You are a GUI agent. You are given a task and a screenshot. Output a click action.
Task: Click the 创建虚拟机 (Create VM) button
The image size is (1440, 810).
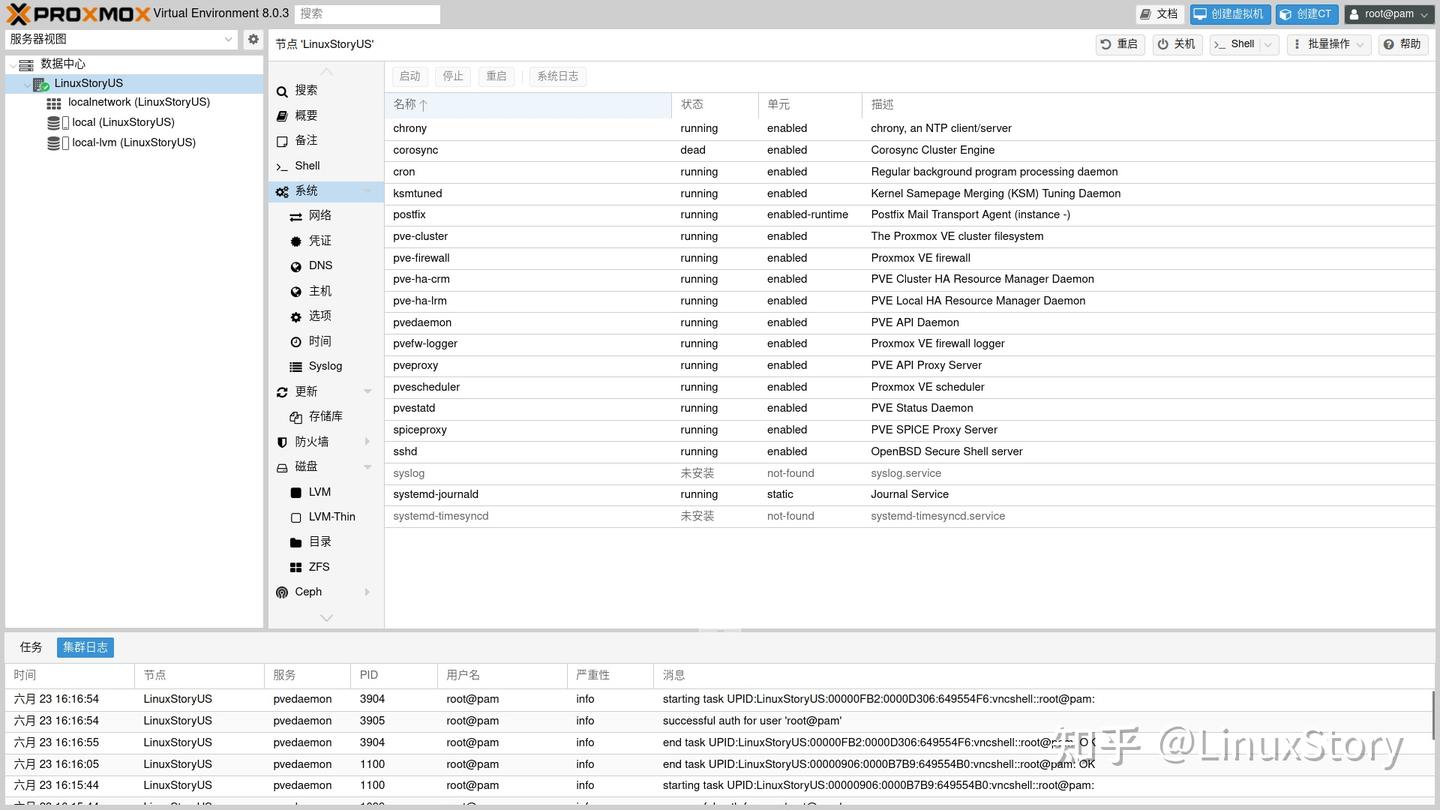(1228, 13)
